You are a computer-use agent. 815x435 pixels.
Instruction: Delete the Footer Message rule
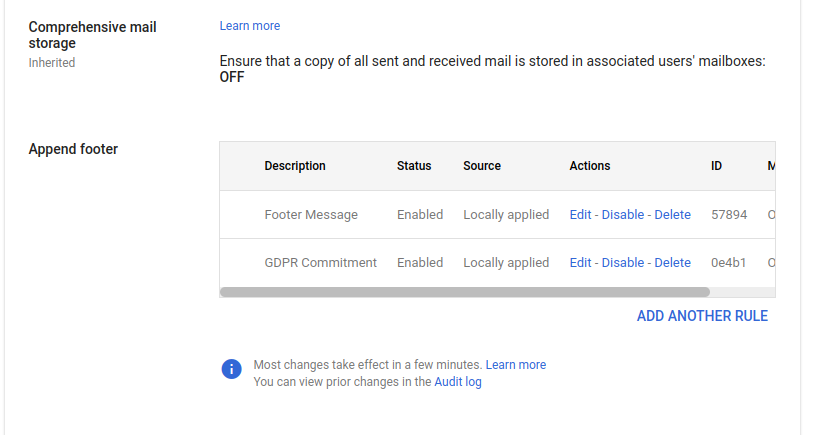coord(672,215)
